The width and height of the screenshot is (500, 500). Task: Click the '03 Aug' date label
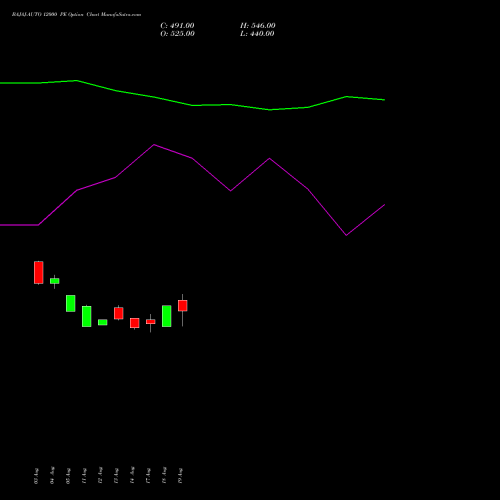(36, 476)
